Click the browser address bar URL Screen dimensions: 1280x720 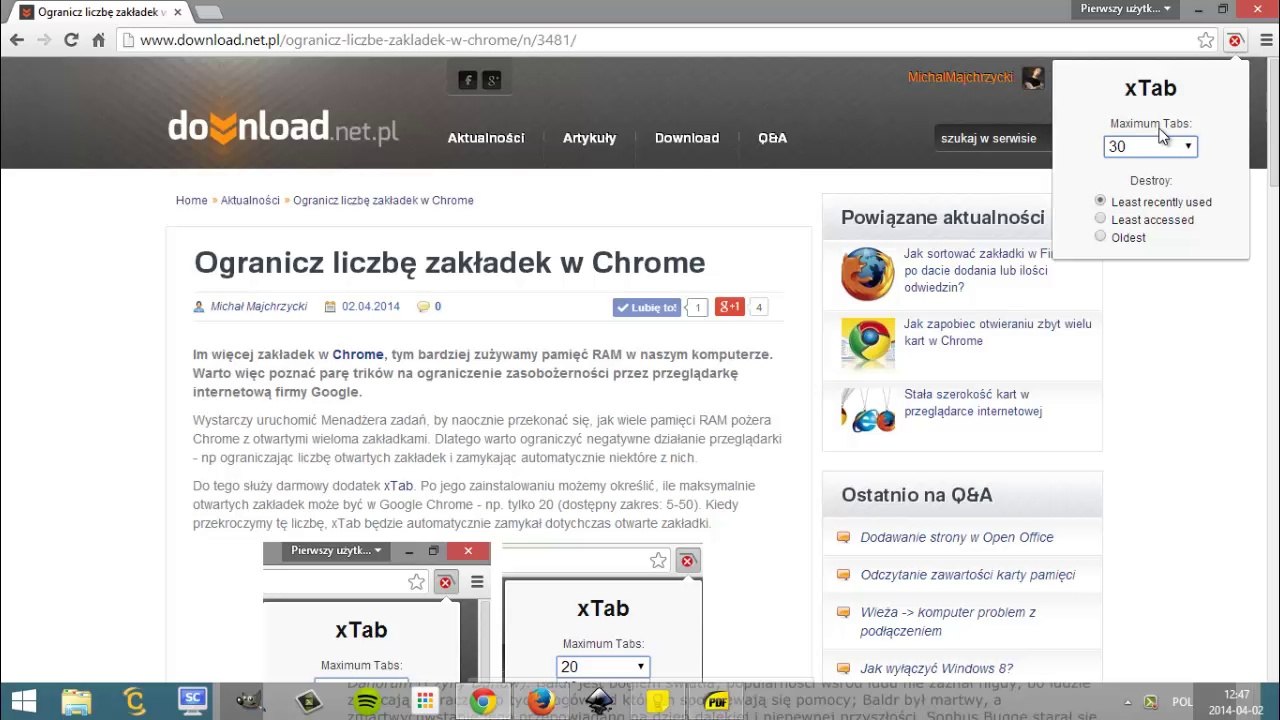tap(358, 40)
